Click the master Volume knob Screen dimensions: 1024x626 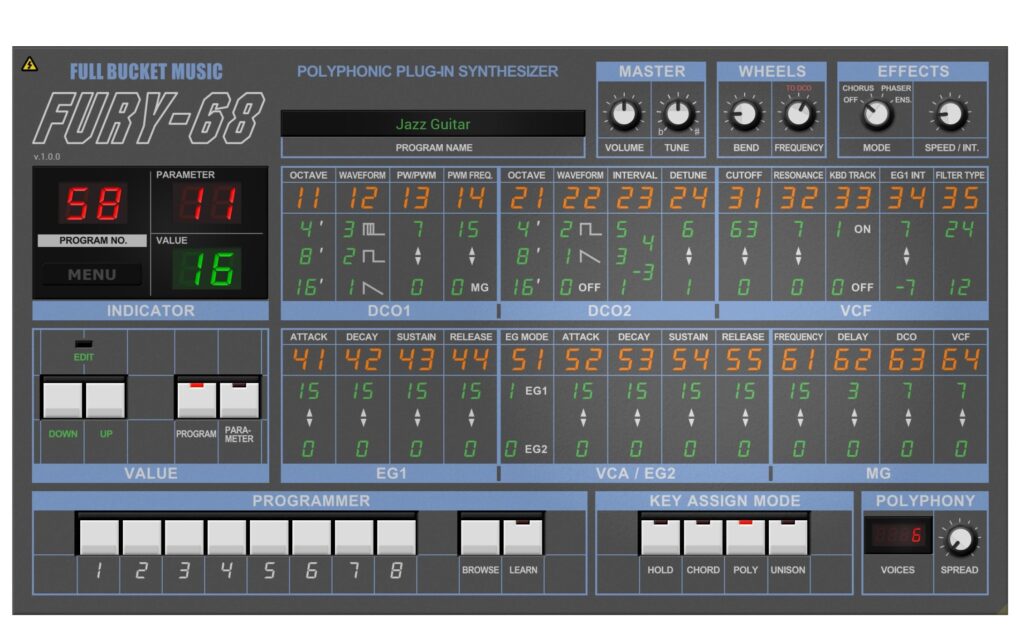624,116
